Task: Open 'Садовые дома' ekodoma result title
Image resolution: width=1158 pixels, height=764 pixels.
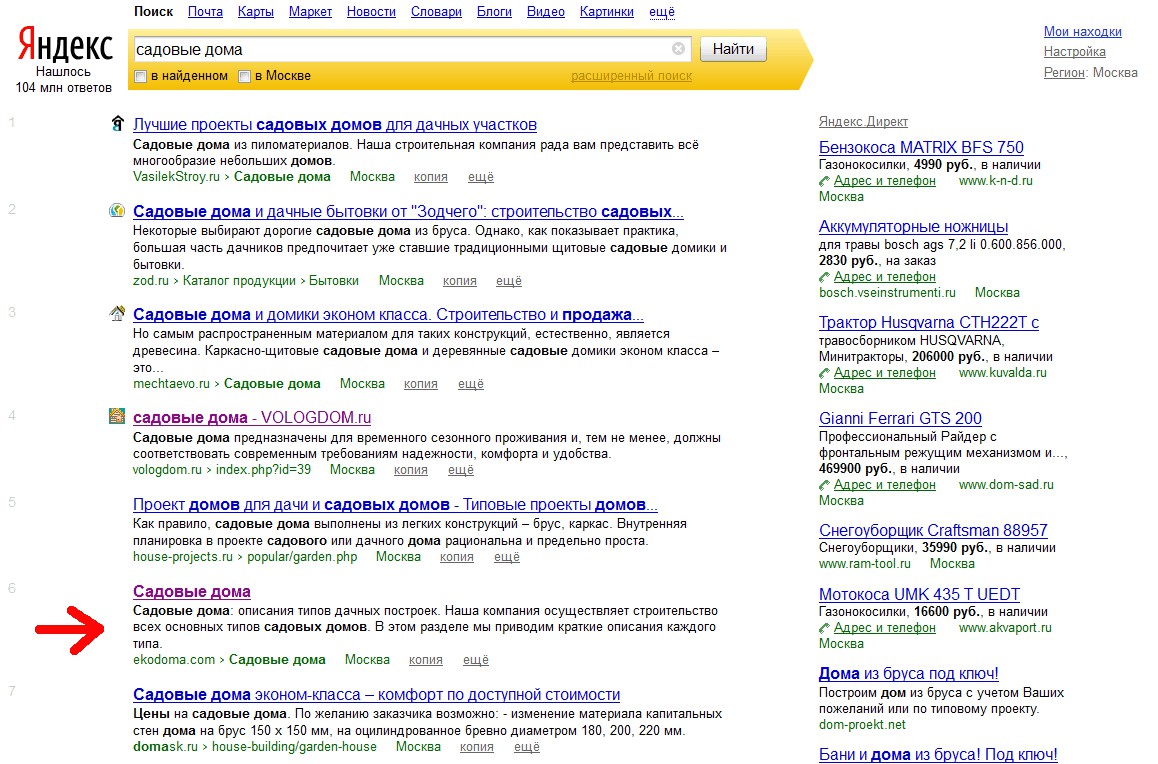Action: pos(191,591)
